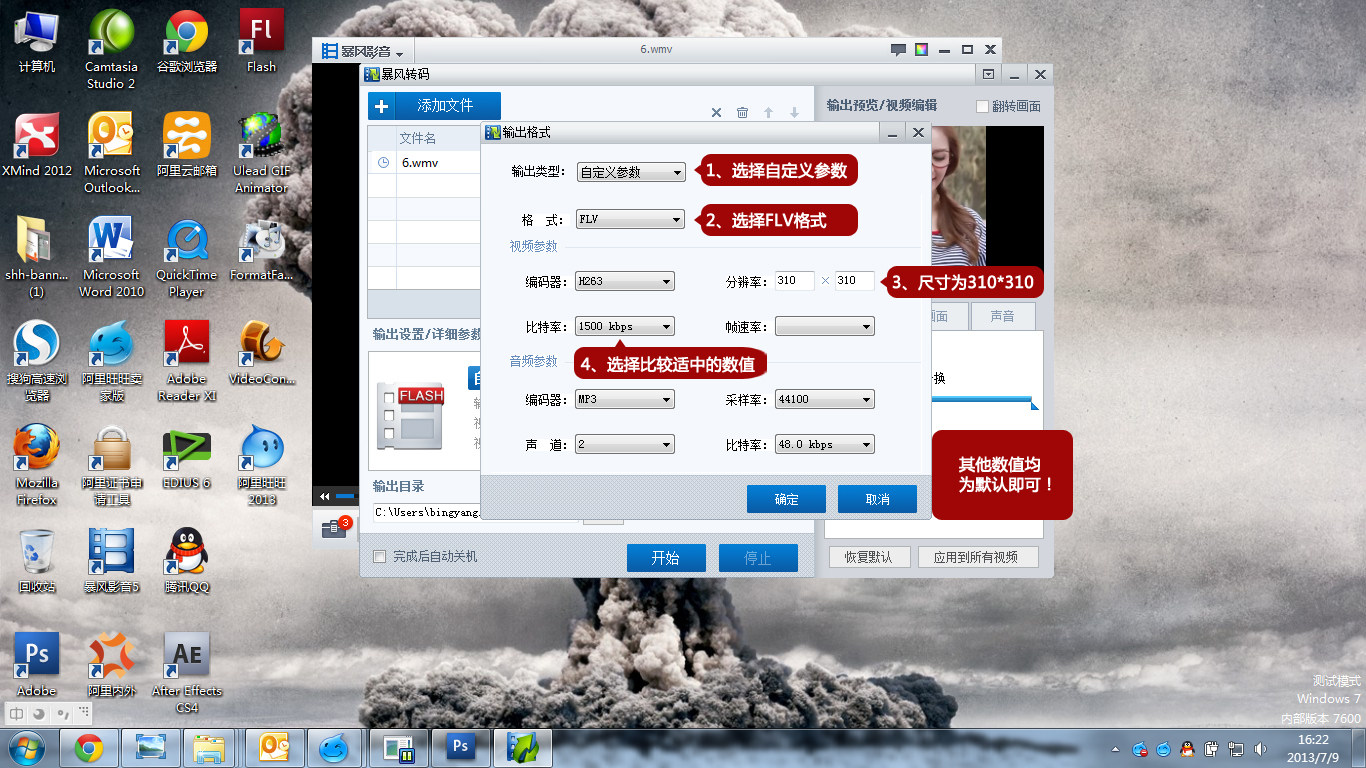This screenshot has width=1366, height=768.
Task: Enable the 翻转画面 checkbox
Action: click(982, 107)
